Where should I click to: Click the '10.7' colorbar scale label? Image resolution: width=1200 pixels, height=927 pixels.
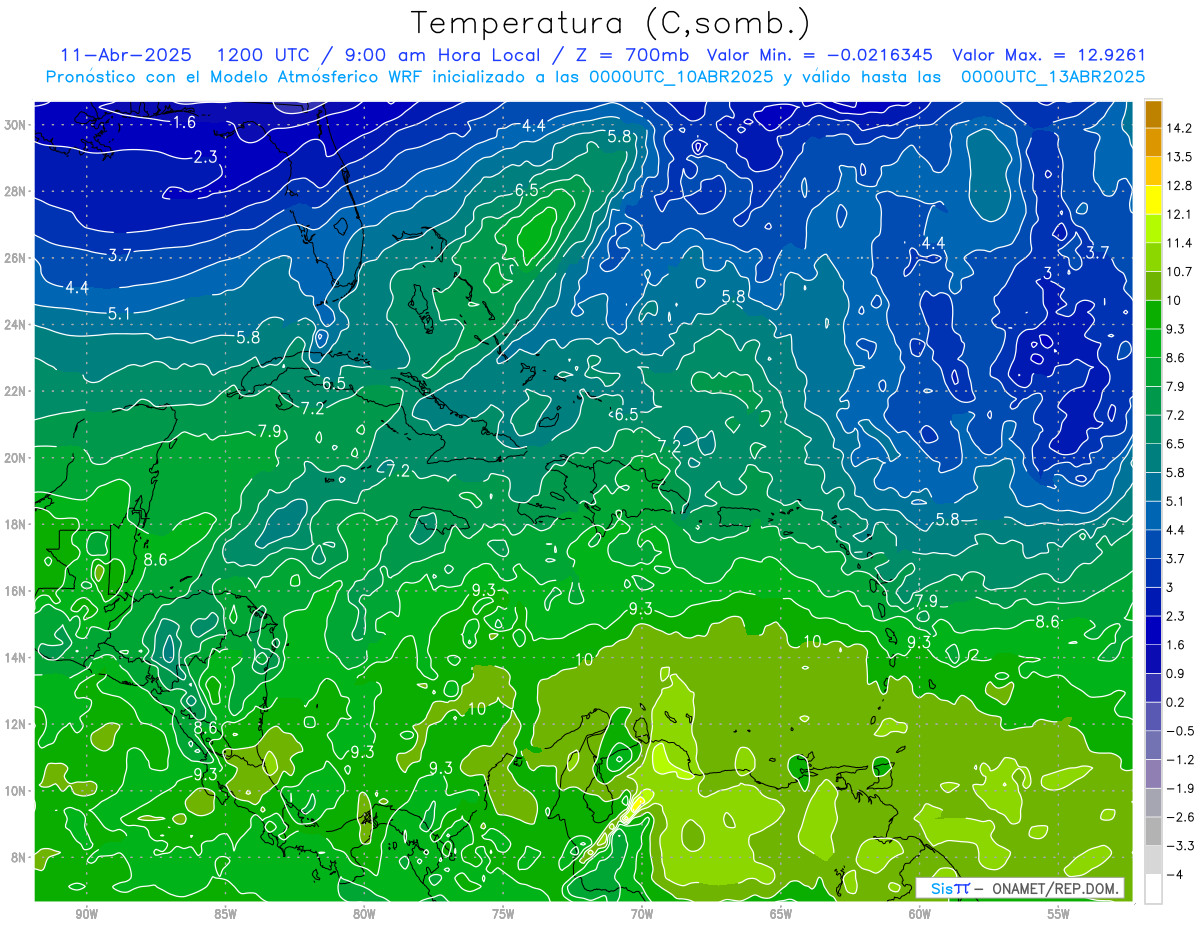tap(1181, 272)
